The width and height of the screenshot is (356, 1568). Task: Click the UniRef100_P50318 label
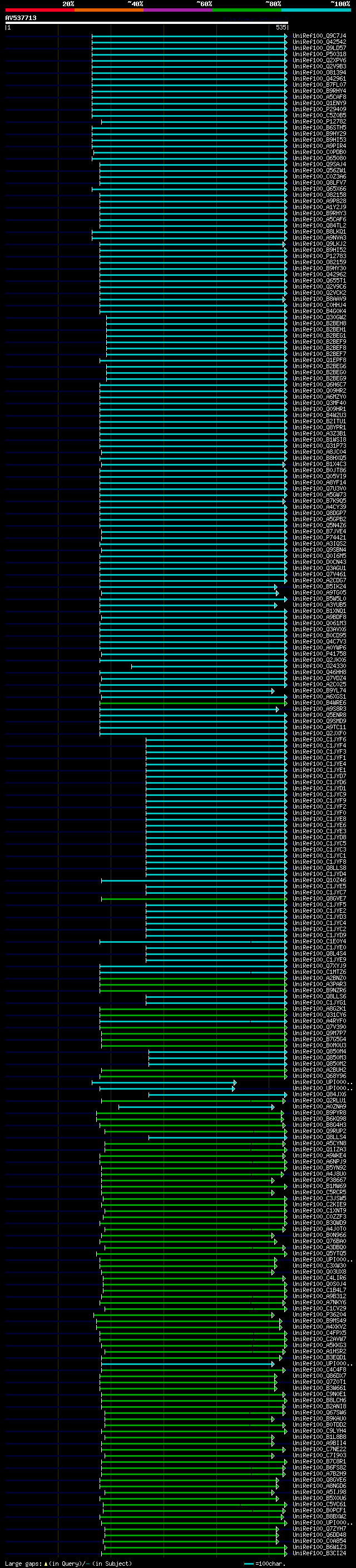(x=319, y=54)
